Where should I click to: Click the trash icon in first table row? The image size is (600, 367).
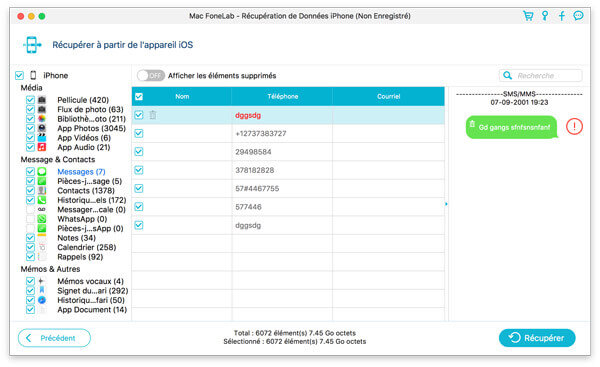(x=153, y=115)
